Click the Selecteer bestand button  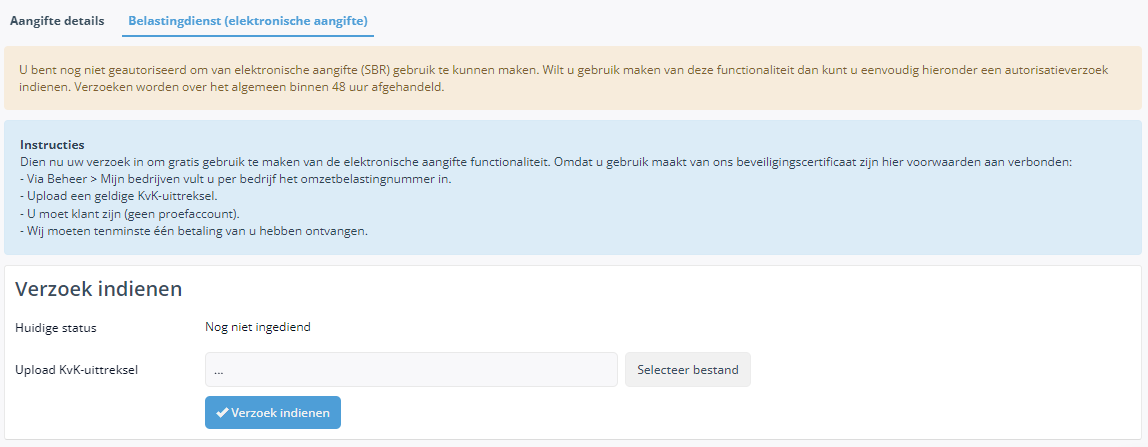[687, 369]
